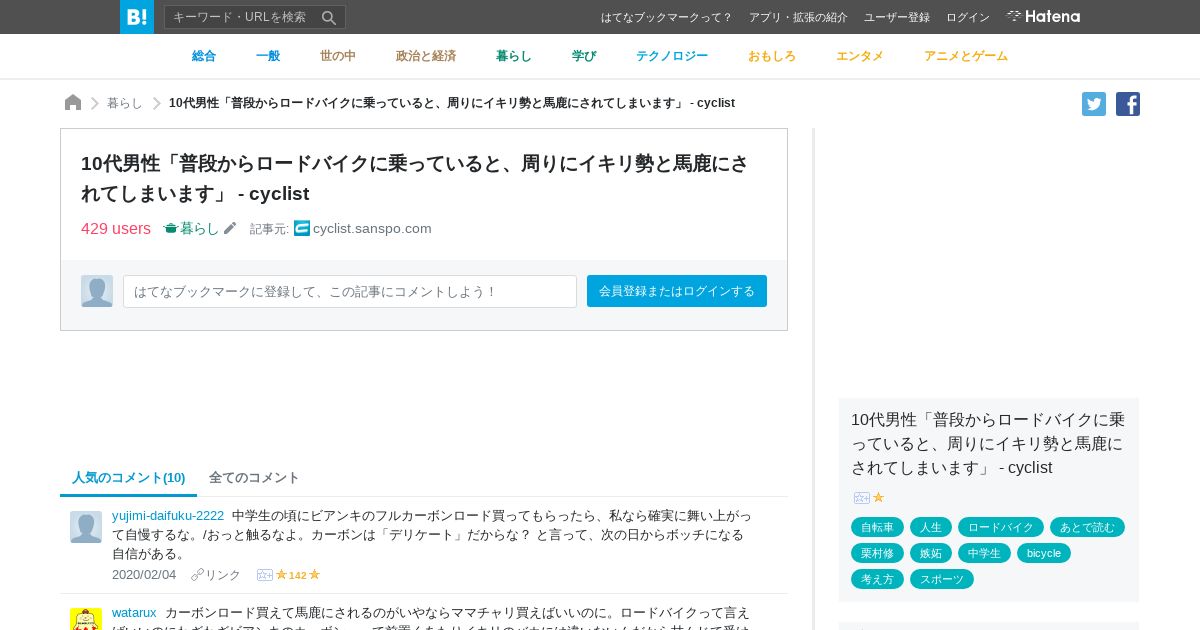Click 会員登録またはログインする button
Screen dimensions: 1200x630
tap(677, 291)
